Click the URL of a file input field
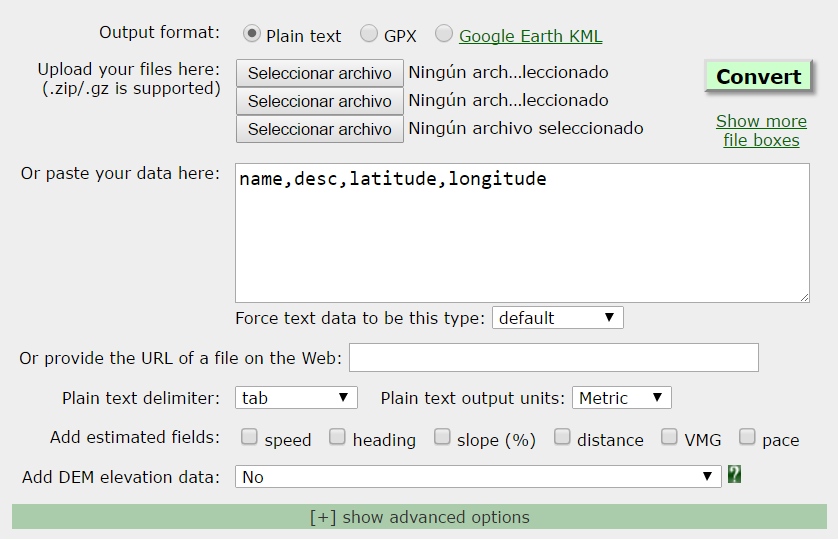This screenshot has width=839, height=540. 554,358
